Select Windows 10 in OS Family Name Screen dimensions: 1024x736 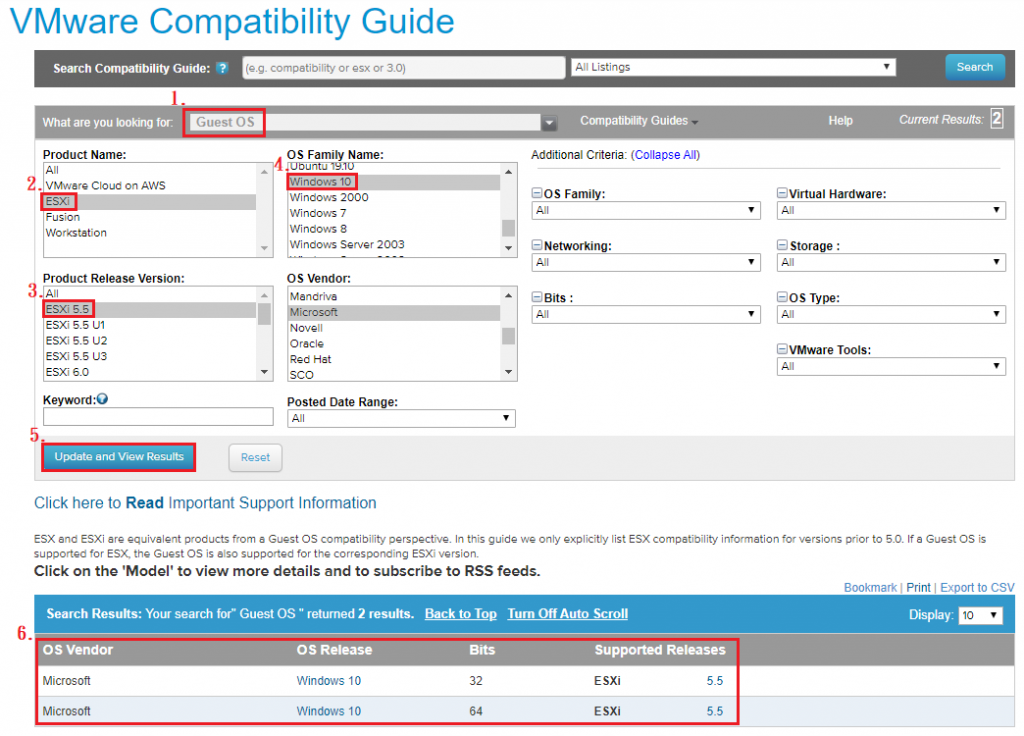click(x=394, y=182)
